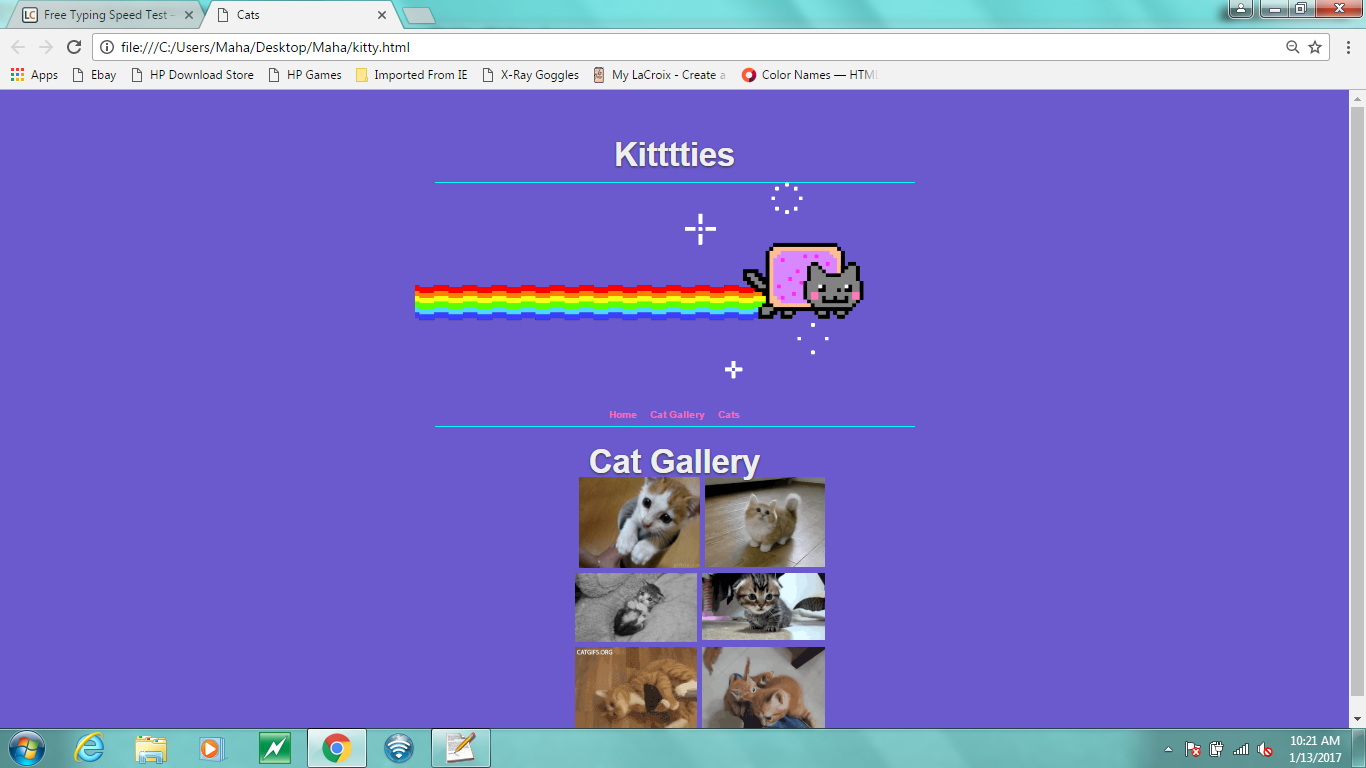
Task: Open the Apps bookmarks shortcut
Action: [34, 75]
